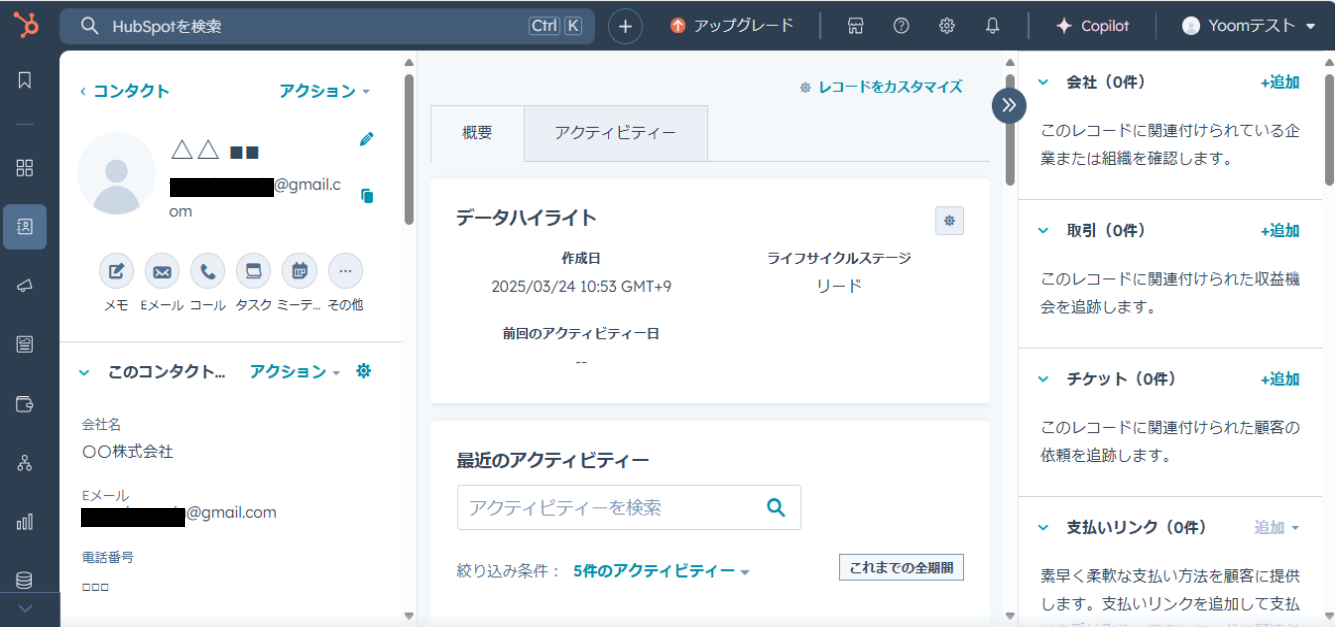The height and width of the screenshot is (628, 1336).
Task: Click the レコードをカスタマイズ link
Action: tap(881, 87)
